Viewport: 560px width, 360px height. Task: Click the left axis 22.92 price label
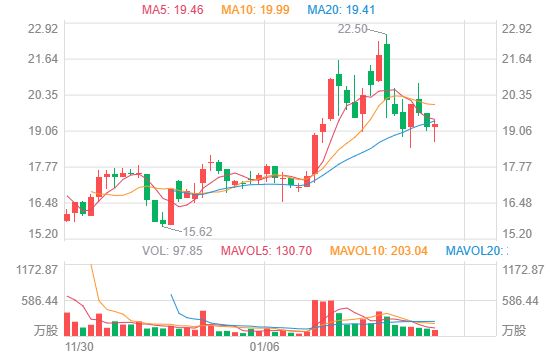click(x=43, y=29)
